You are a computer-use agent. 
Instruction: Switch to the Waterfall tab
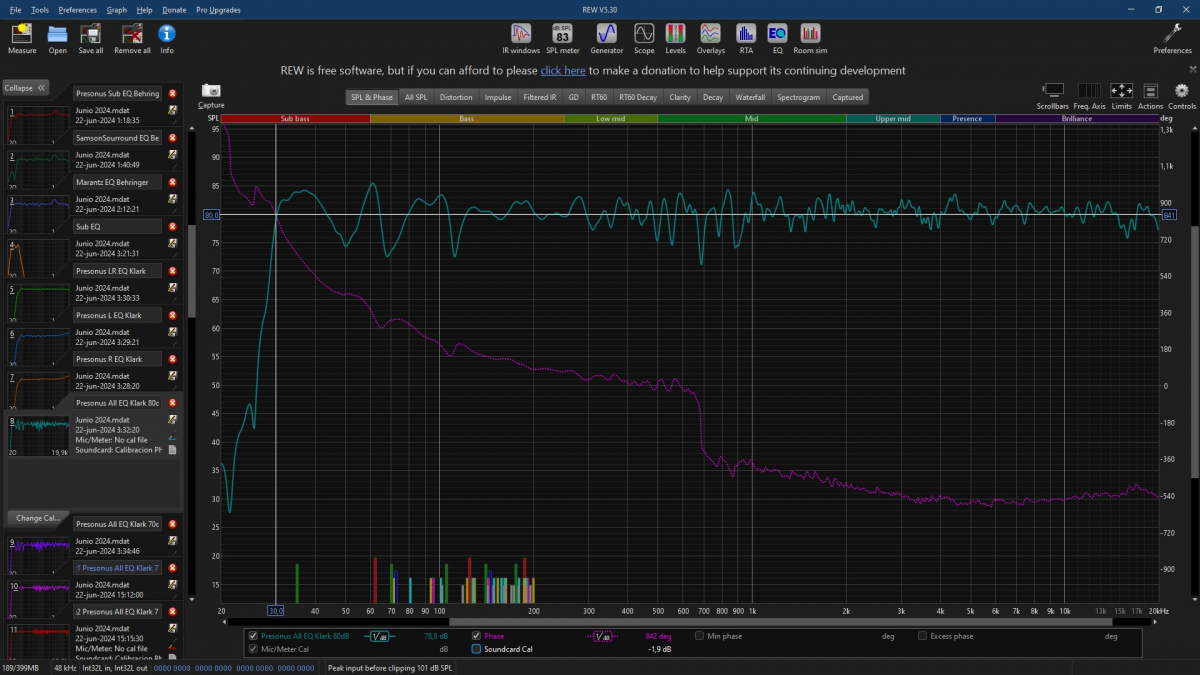tap(749, 97)
